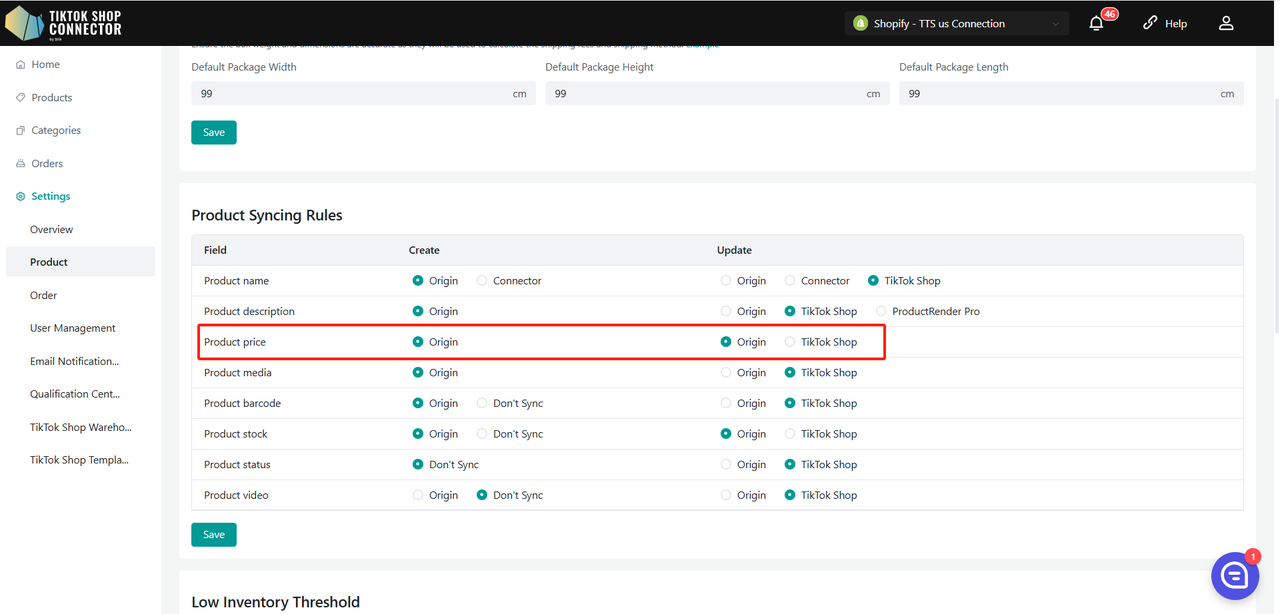Save the Product Syncing Rules
This screenshot has height=614, width=1280.
point(214,535)
